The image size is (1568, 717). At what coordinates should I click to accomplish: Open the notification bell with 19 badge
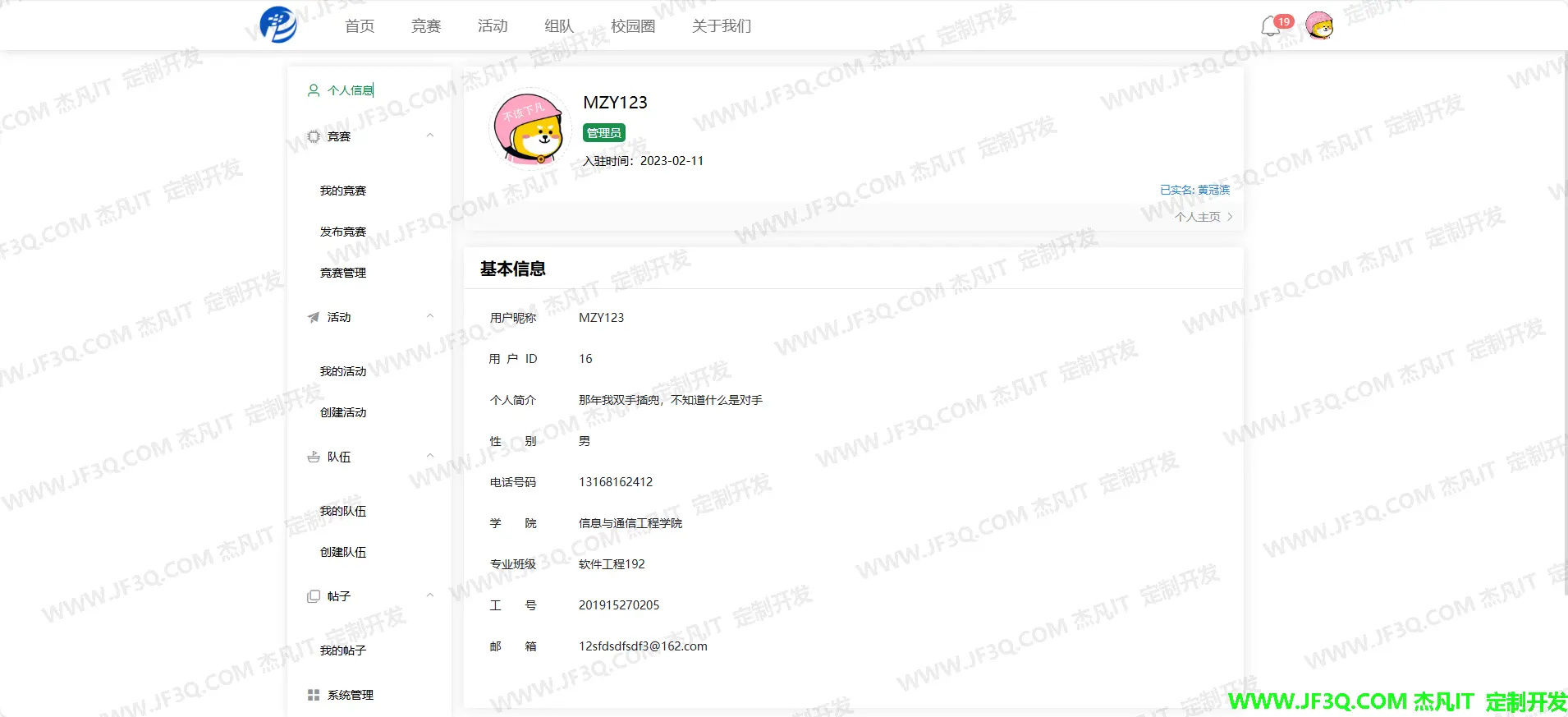pos(1271,26)
